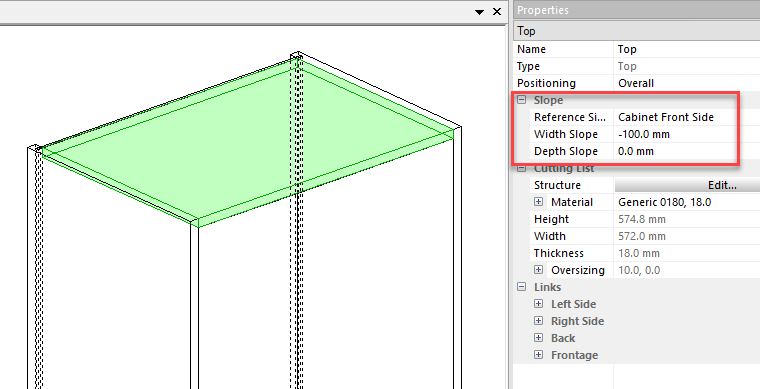Expand the Back link
The height and width of the screenshot is (389, 760).
(538, 338)
